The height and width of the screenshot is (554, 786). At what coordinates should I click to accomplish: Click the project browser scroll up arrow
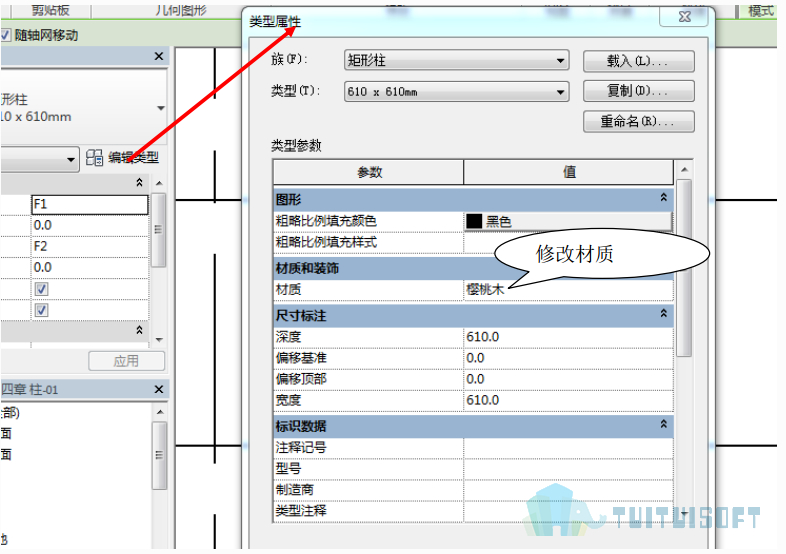[x=159, y=412]
